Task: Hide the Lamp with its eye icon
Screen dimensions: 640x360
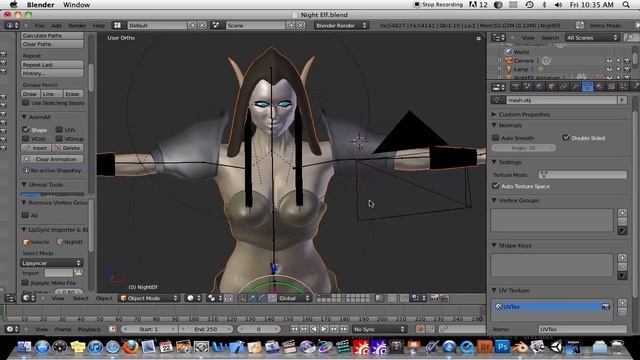Action: [x=609, y=69]
